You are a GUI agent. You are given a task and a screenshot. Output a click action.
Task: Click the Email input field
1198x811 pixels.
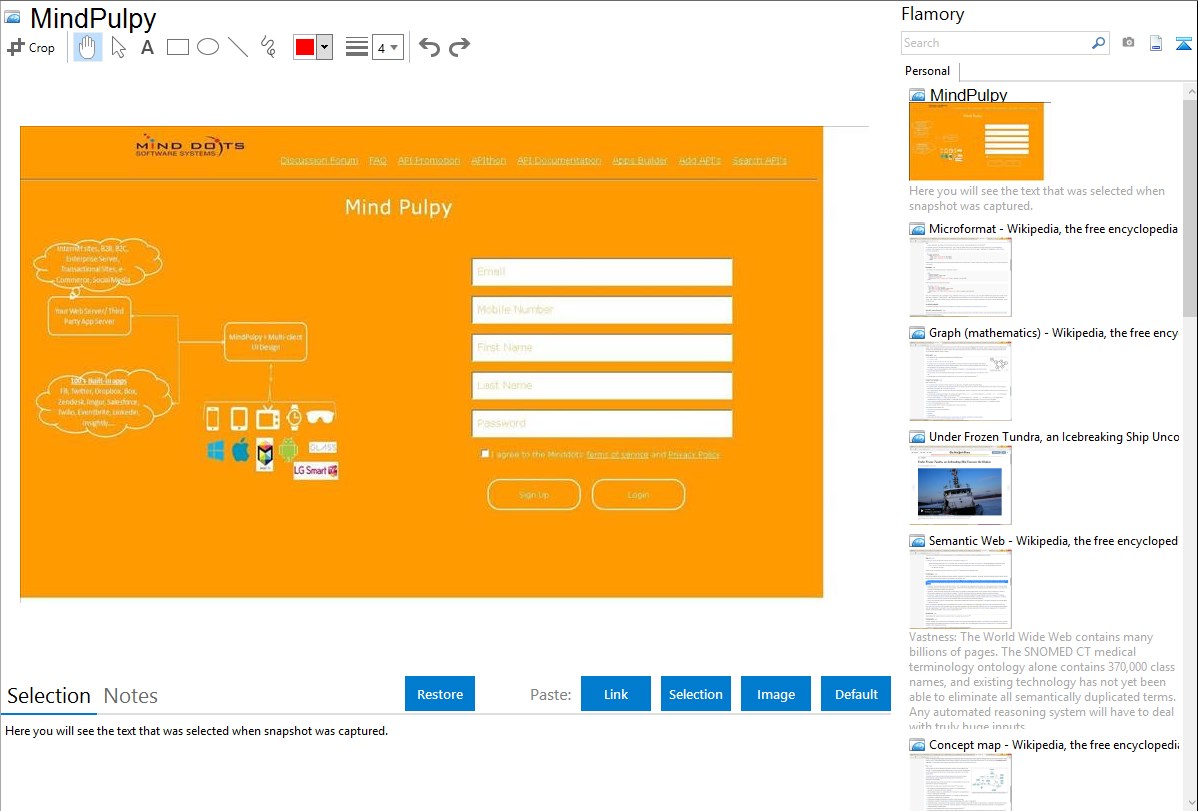[602, 272]
